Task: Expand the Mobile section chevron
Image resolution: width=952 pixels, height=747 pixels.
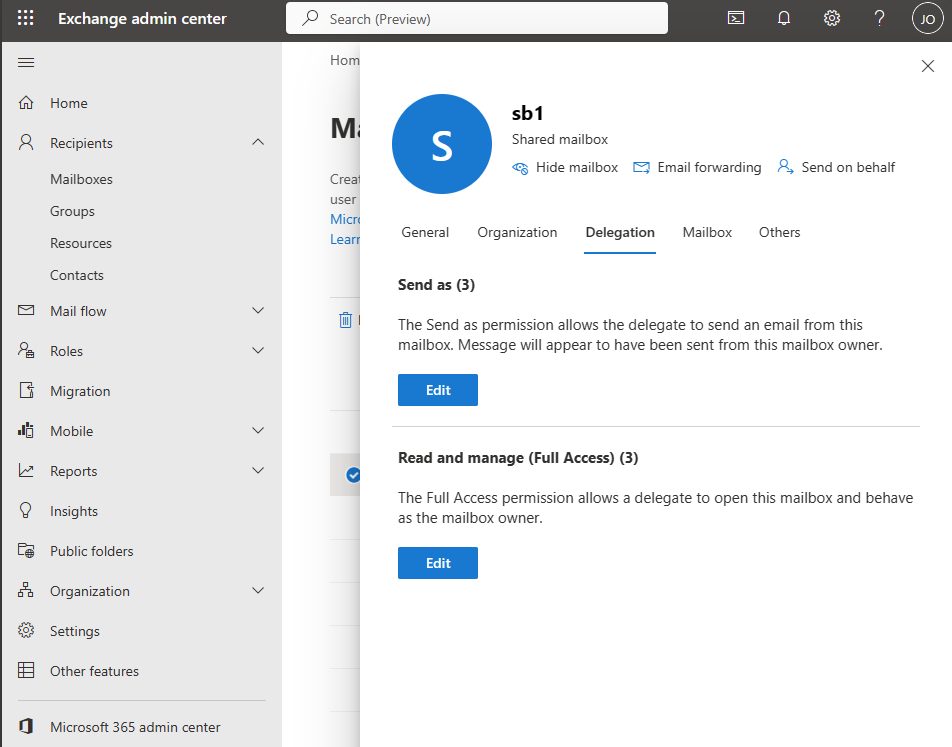Action: tap(258, 431)
